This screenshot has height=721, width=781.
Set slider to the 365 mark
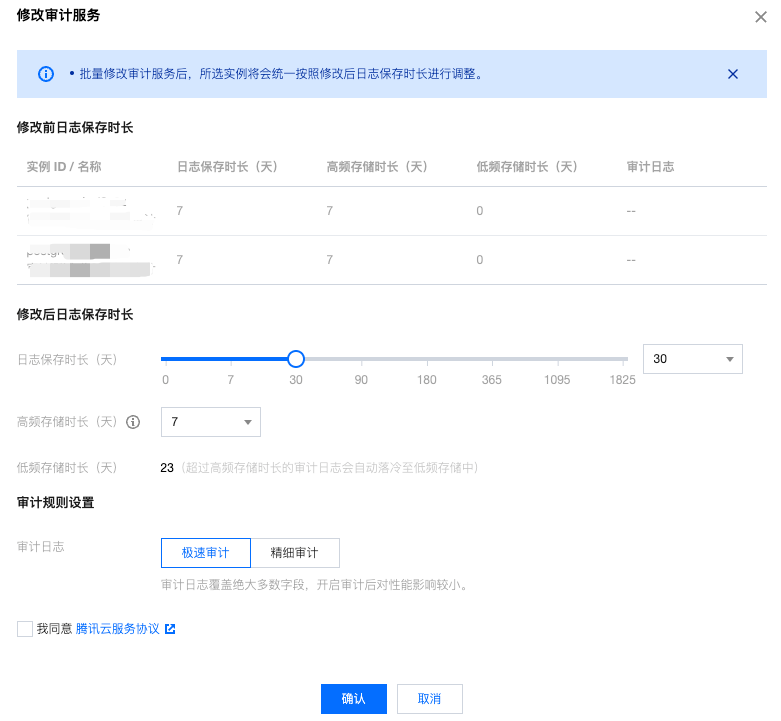pyautogui.click(x=492, y=359)
